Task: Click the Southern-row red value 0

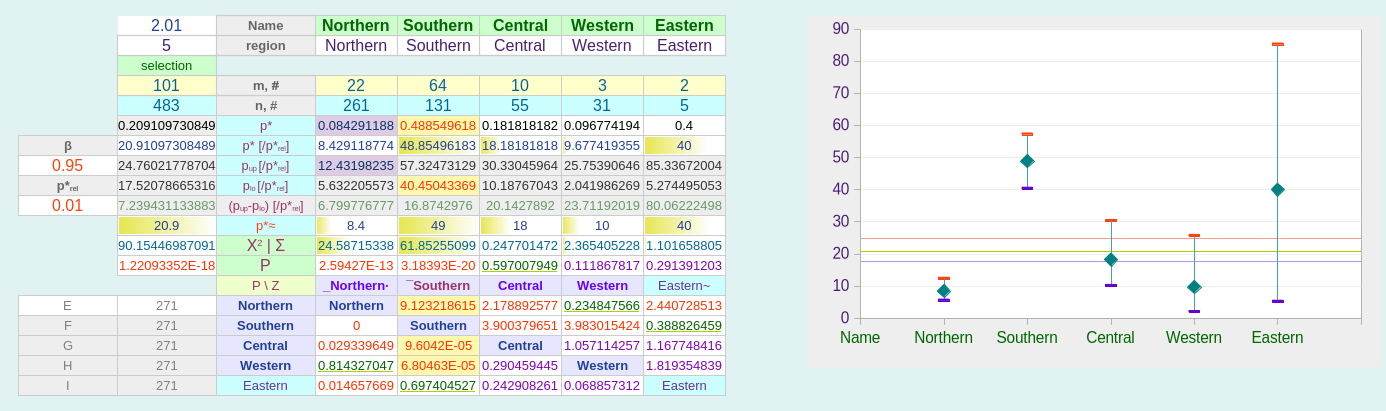Action: [x=356, y=326]
